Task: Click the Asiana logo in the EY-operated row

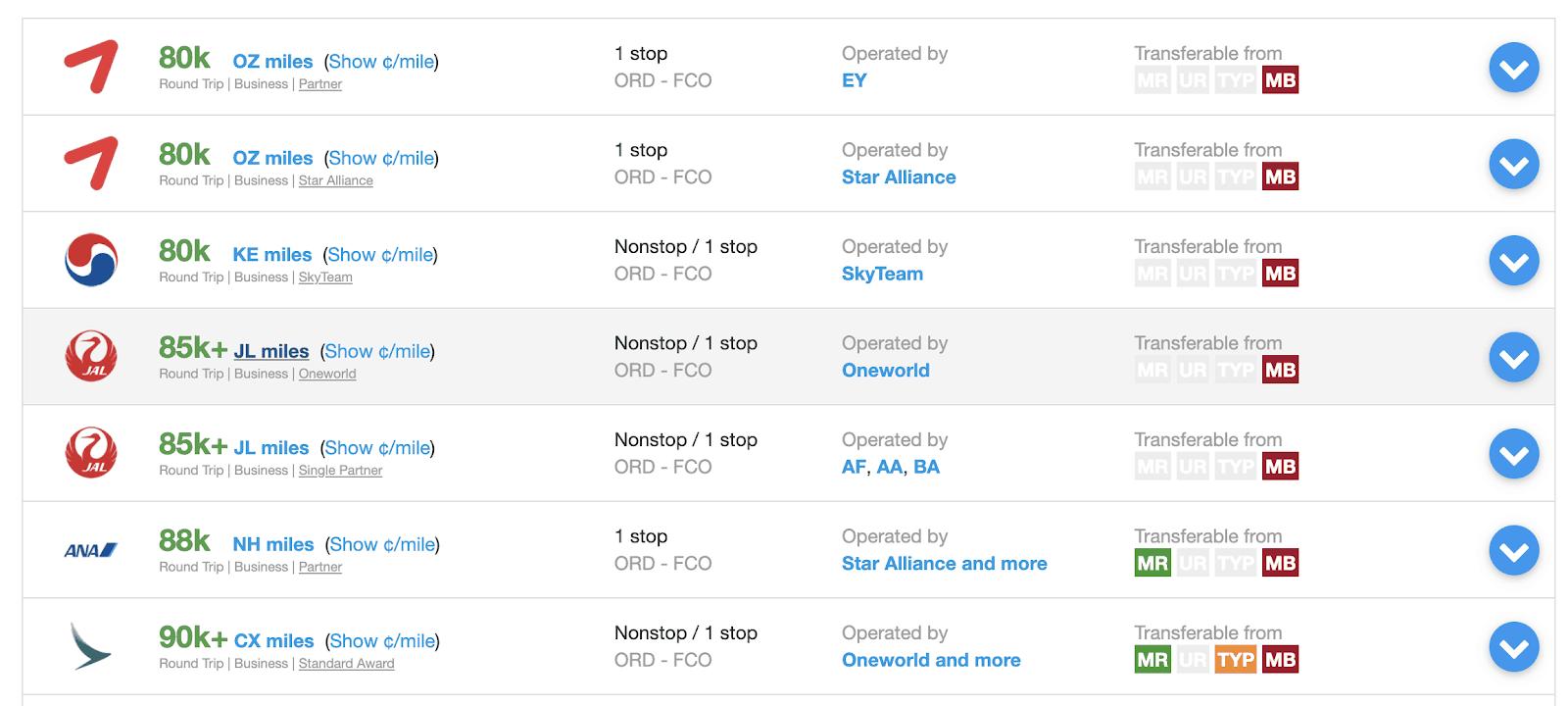Action: [x=91, y=67]
